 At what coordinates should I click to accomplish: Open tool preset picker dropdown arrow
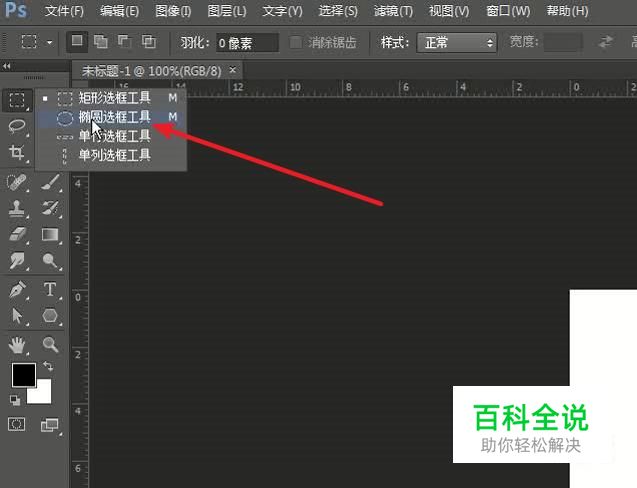[50, 42]
